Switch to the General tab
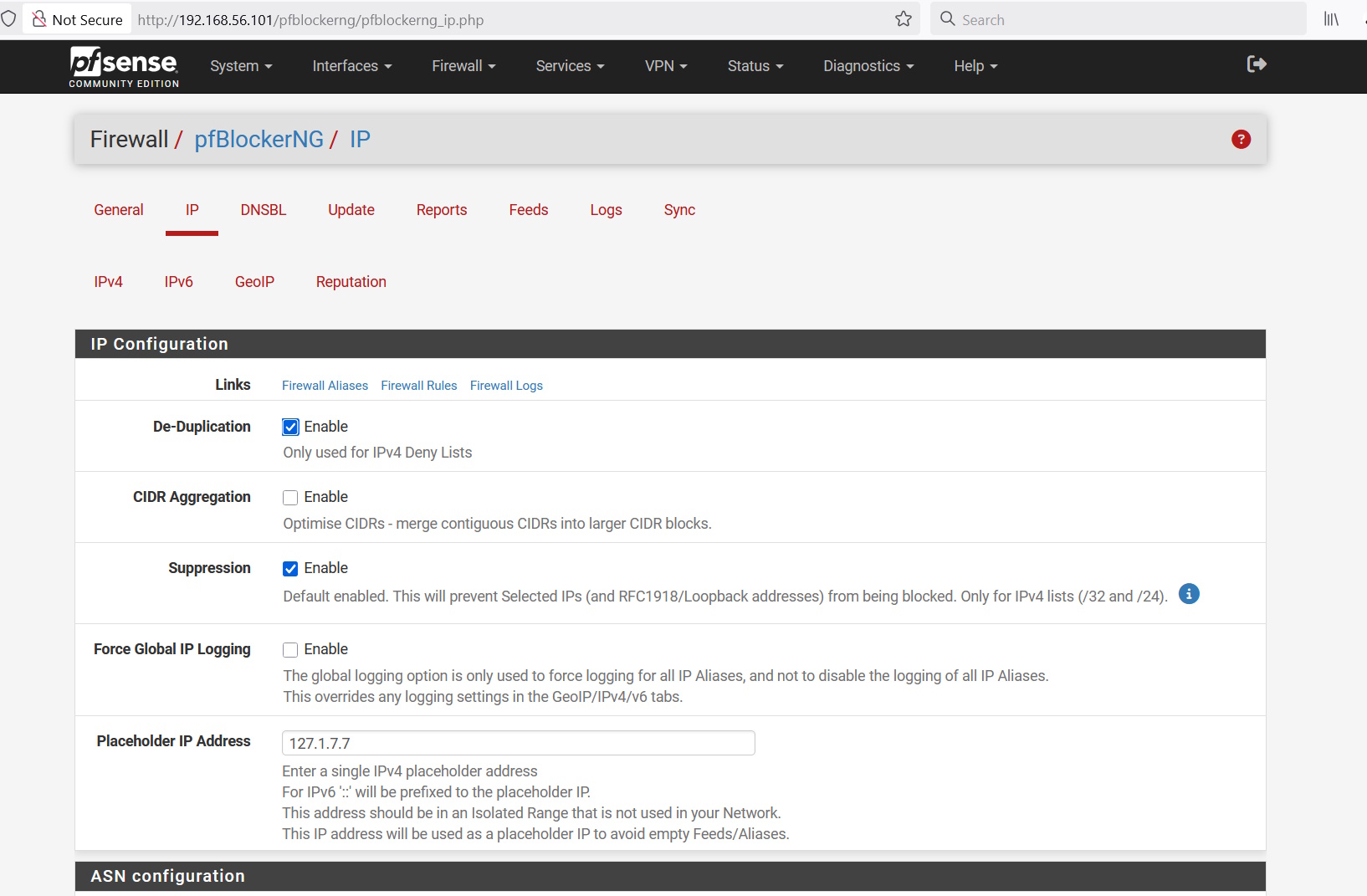 click(x=119, y=210)
